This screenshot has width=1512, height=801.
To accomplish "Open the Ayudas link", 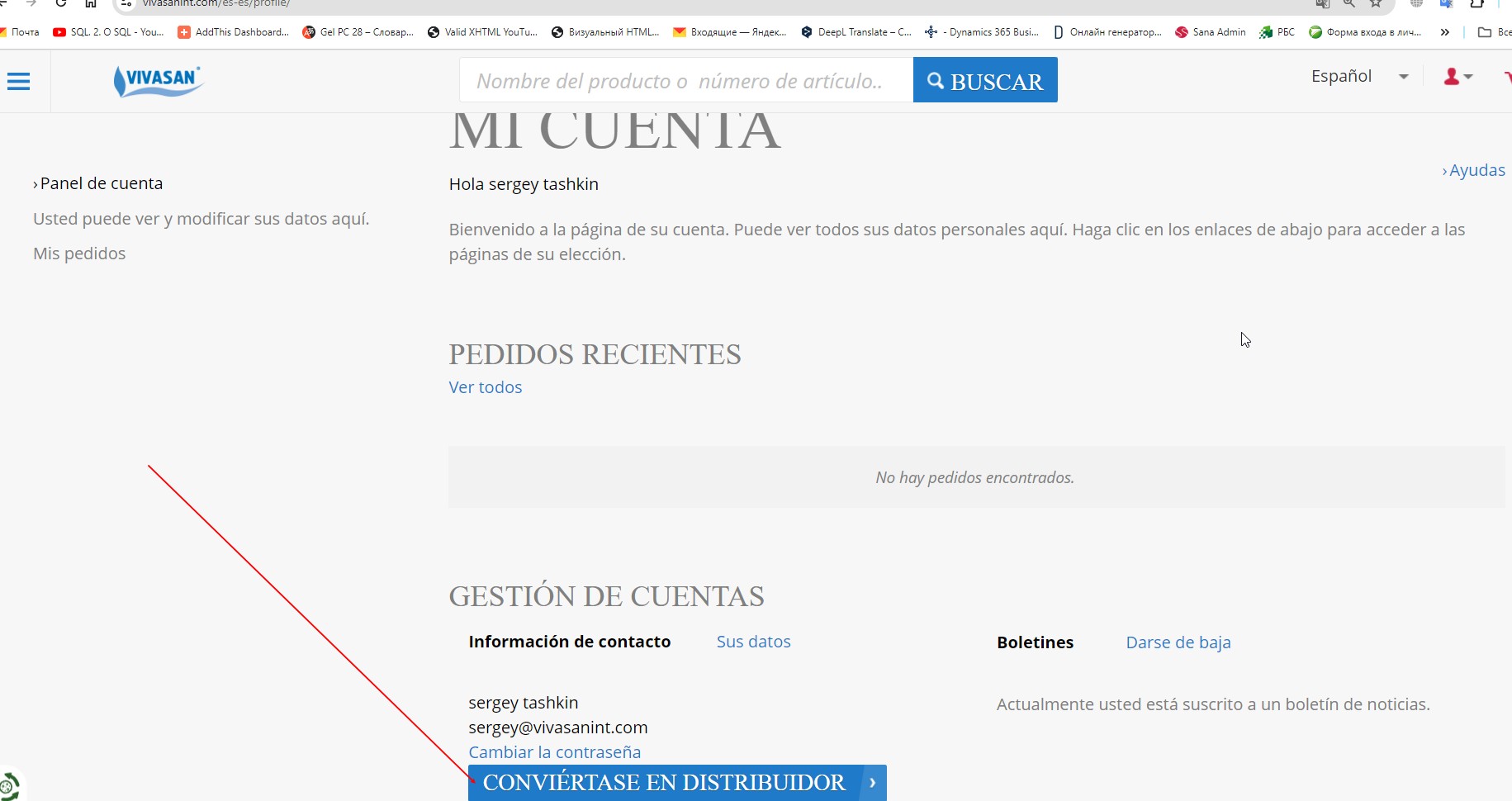I will coord(1474,170).
